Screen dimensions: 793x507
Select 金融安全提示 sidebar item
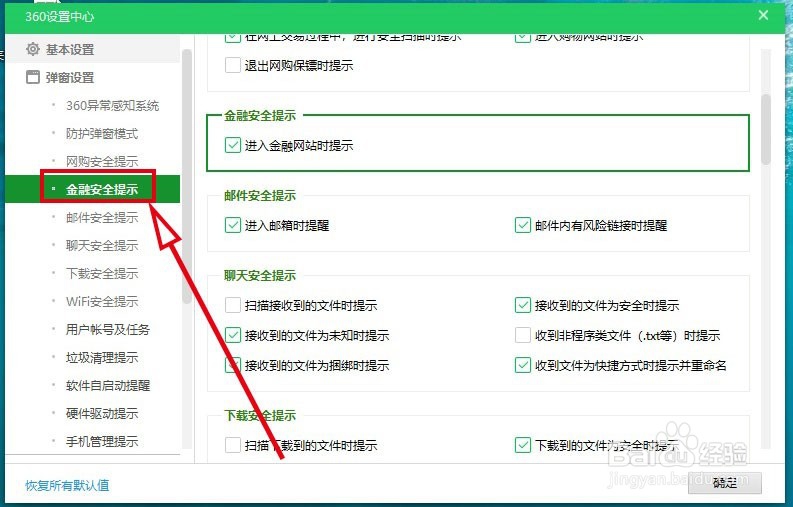(x=93, y=189)
